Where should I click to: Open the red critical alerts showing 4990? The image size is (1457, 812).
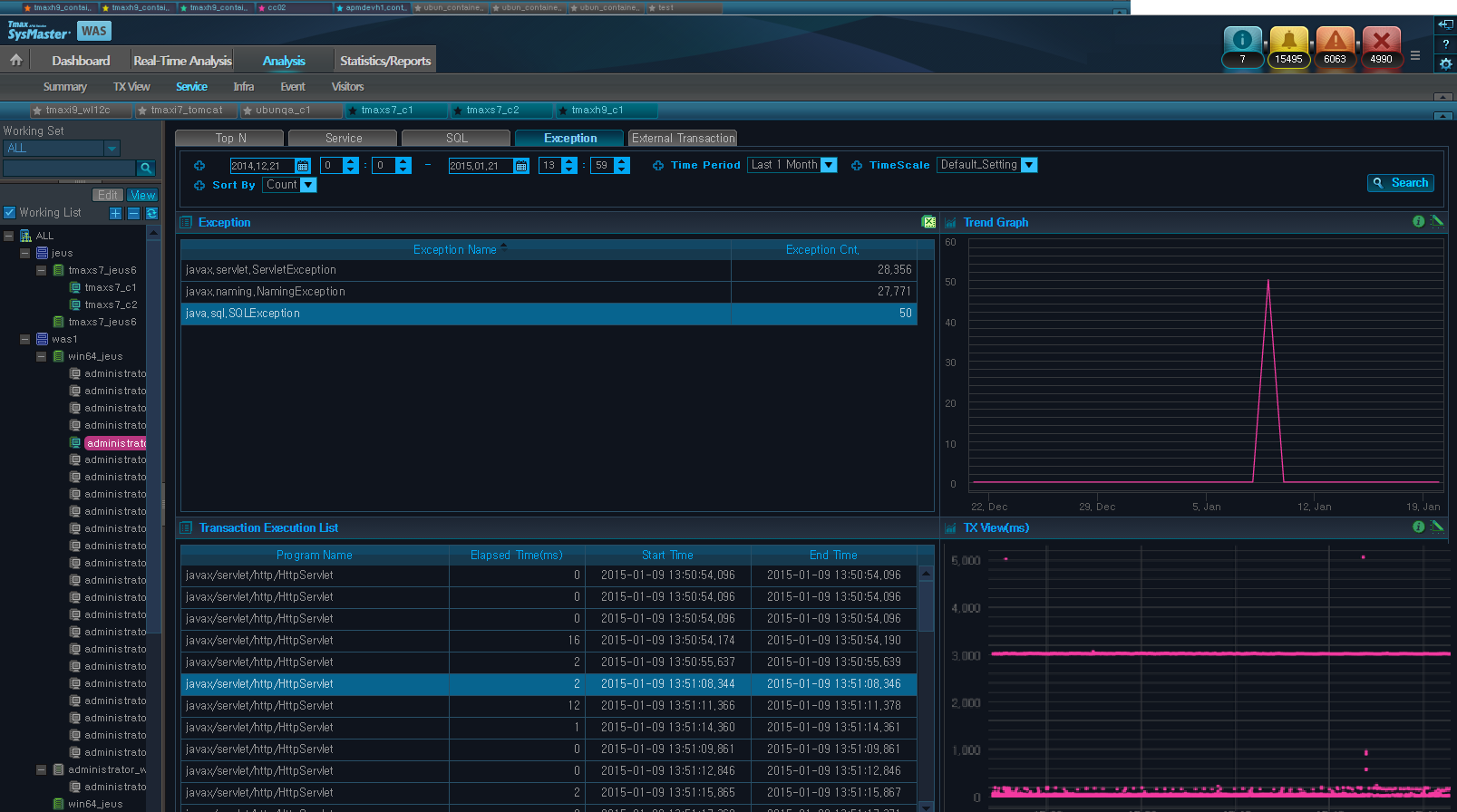(x=1381, y=47)
